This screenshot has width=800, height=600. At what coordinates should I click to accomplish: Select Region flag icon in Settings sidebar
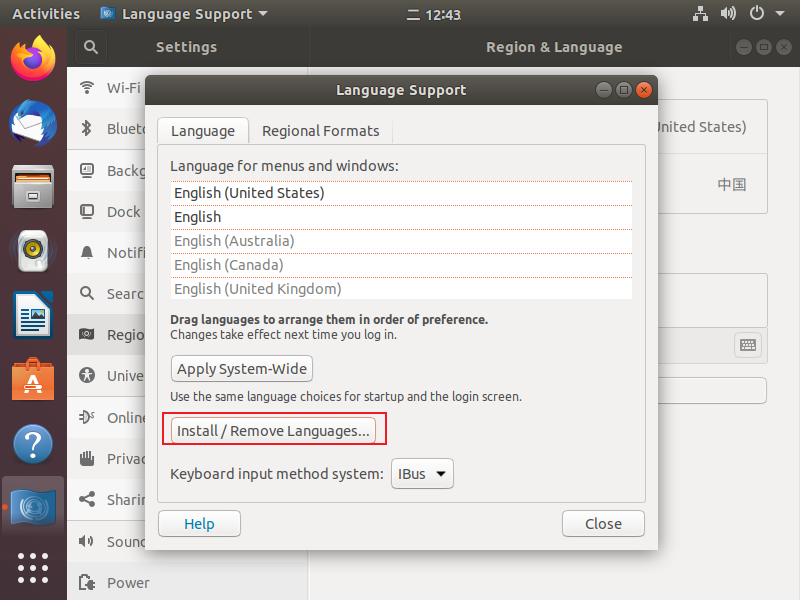coord(87,334)
